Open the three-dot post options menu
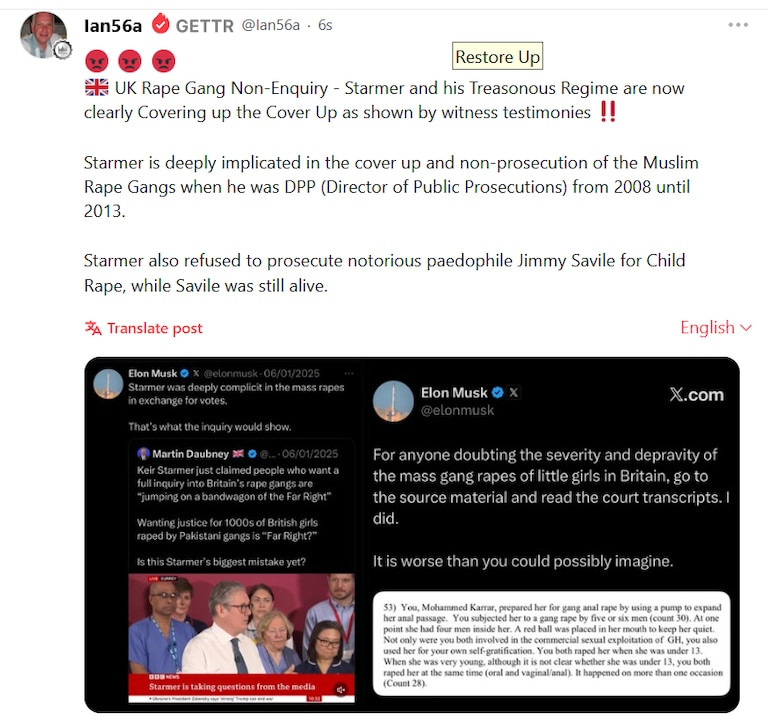This screenshot has height=722, width=768. (738, 25)
